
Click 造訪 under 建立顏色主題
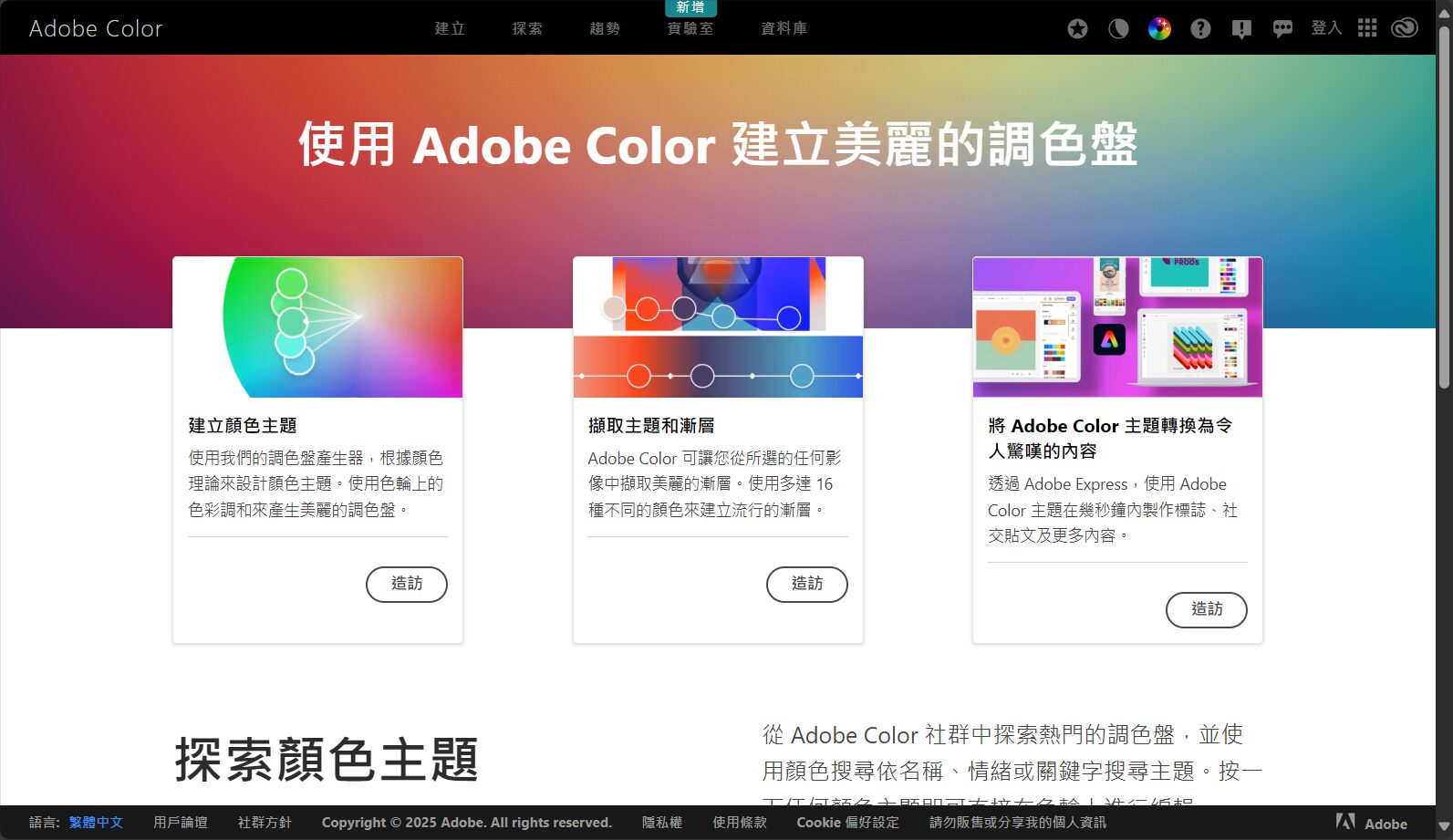(407, 584)
